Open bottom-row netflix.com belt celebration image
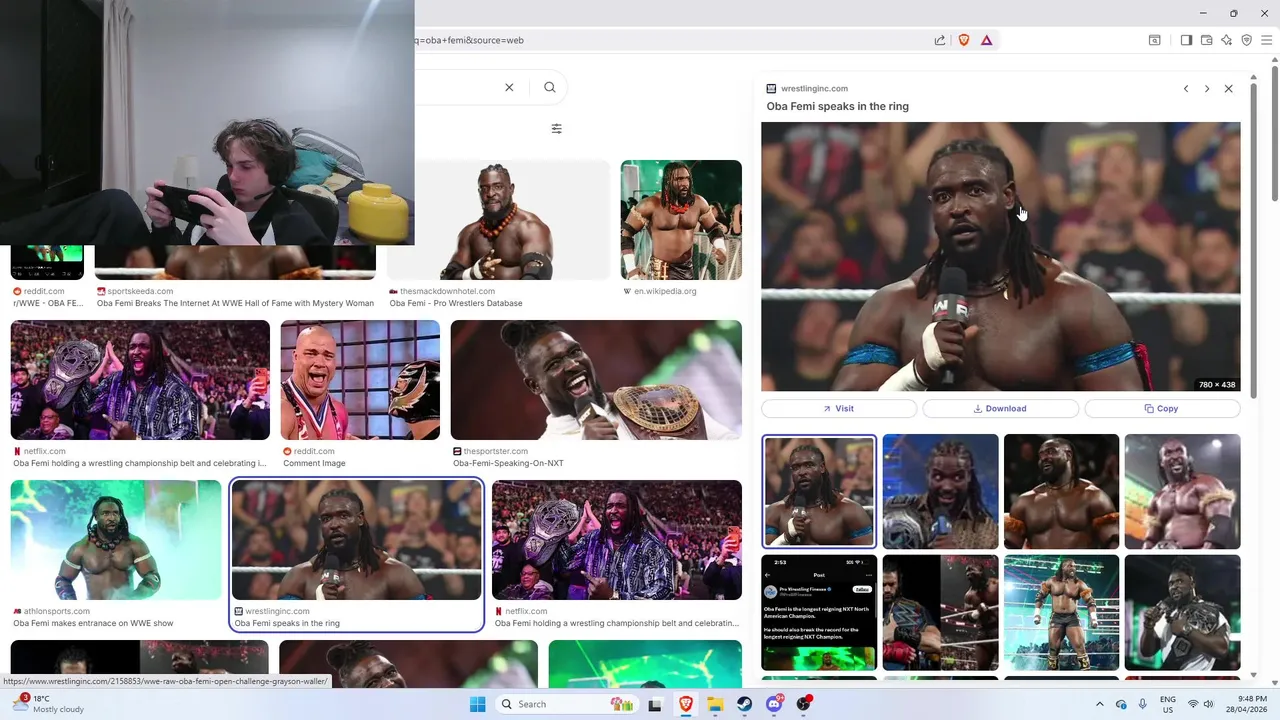This screenshot has width=1280, height=720. pos(617,540)
